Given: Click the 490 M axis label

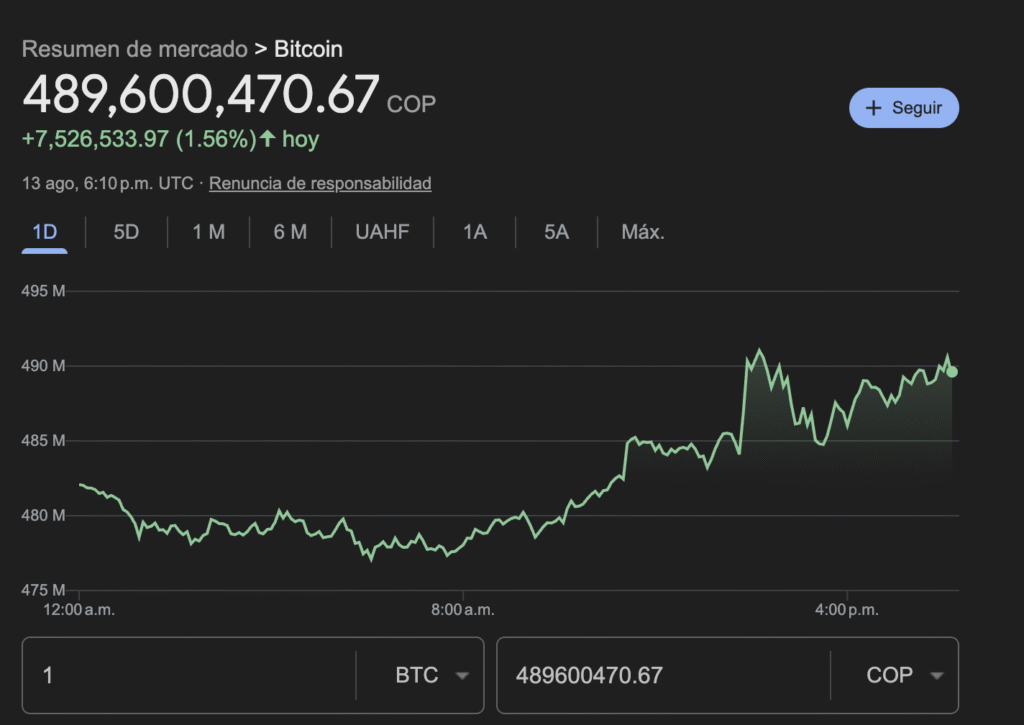Looking at the screenshot, I should coord(43,366).
